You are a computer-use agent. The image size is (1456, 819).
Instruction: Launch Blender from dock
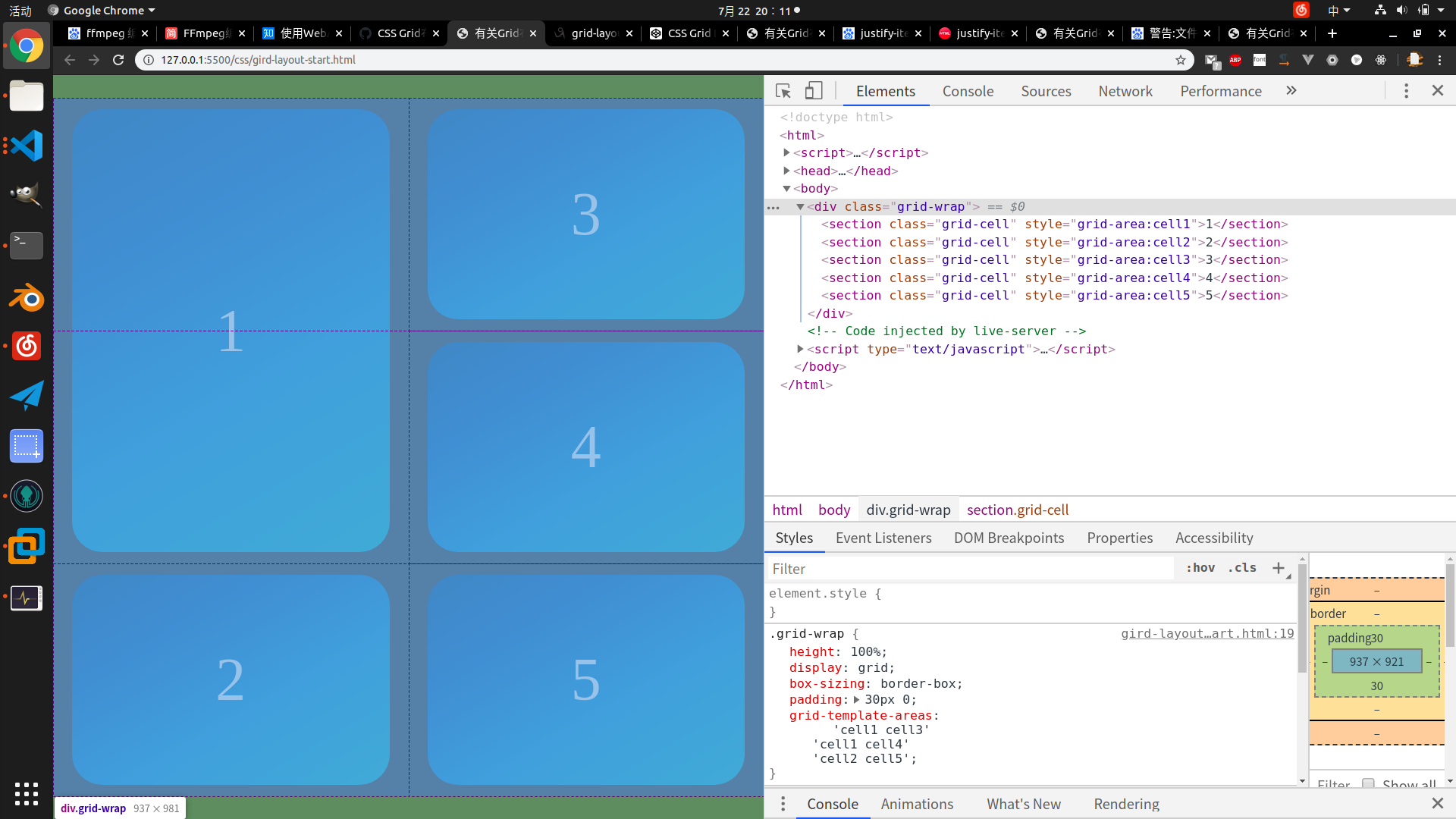pos(27,297)
